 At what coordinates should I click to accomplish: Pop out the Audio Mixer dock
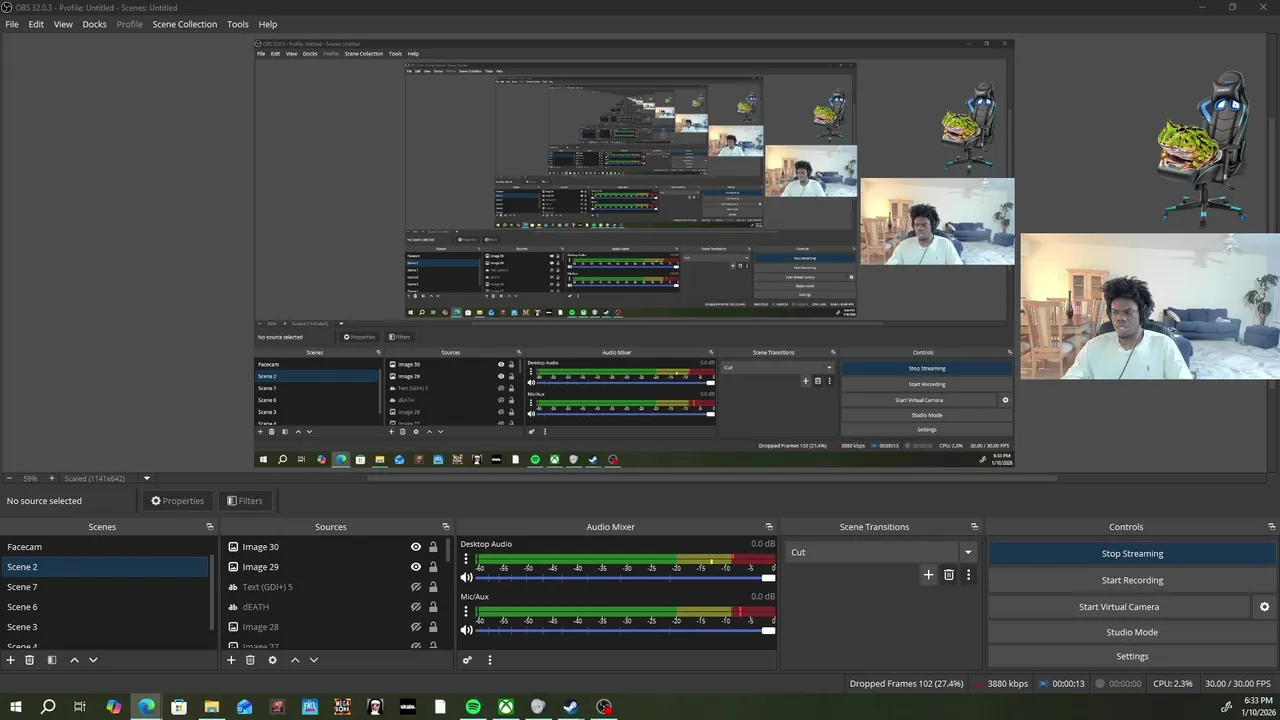click(x=769, y=527)
